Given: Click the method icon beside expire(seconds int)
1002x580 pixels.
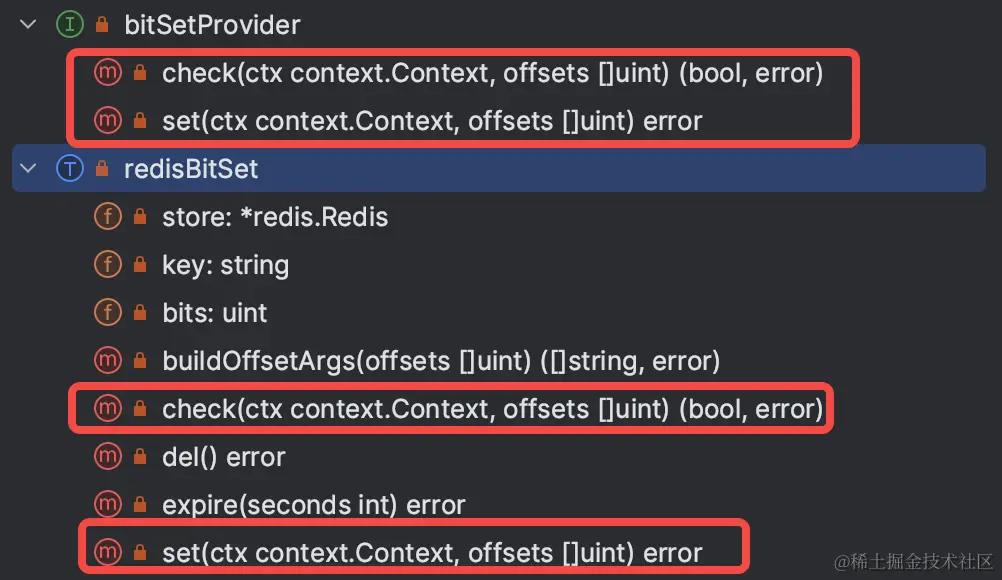Looking at the screenshot, I should point(107,505).
